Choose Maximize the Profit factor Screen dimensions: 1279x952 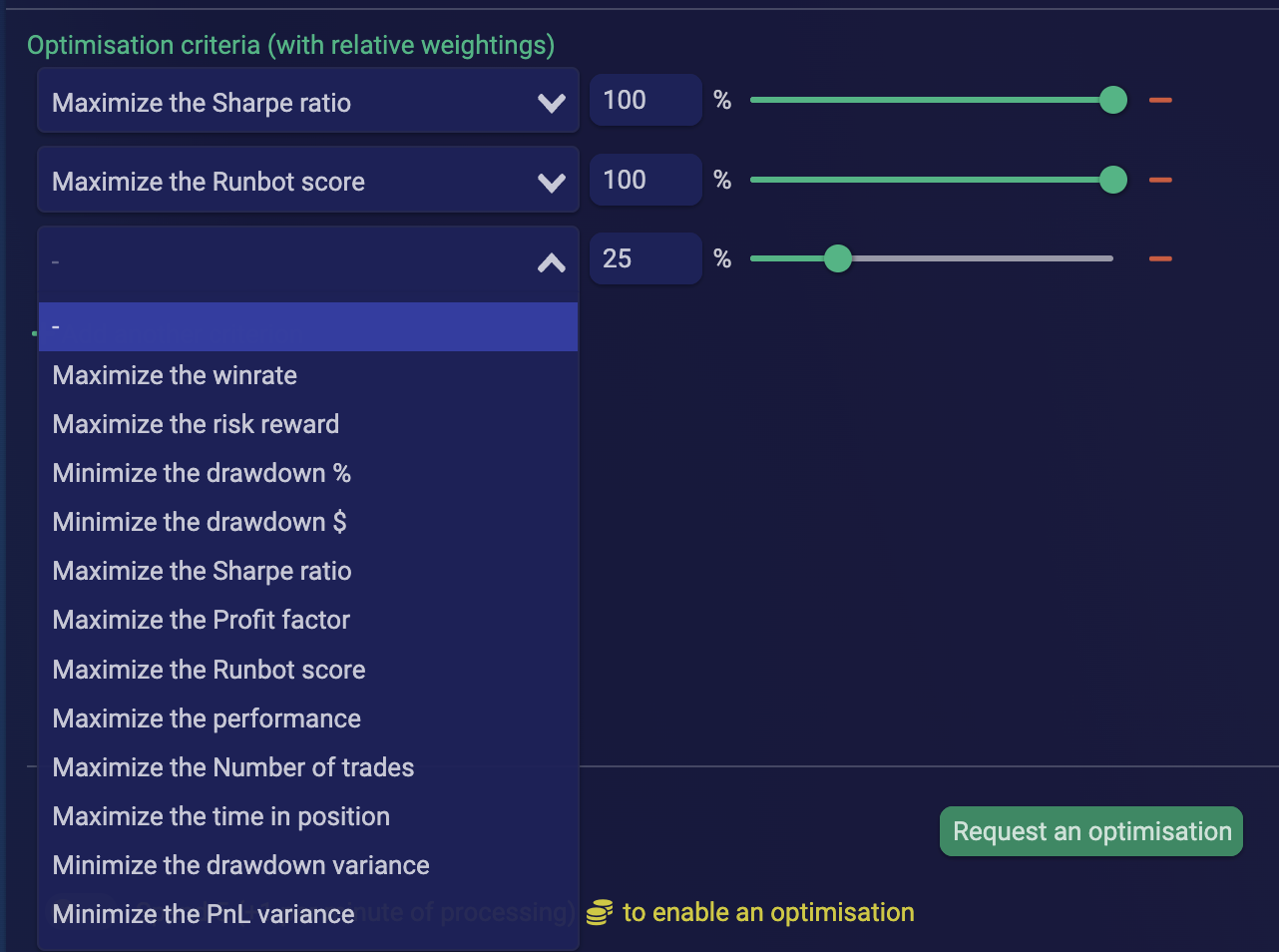tap(201, 620)
